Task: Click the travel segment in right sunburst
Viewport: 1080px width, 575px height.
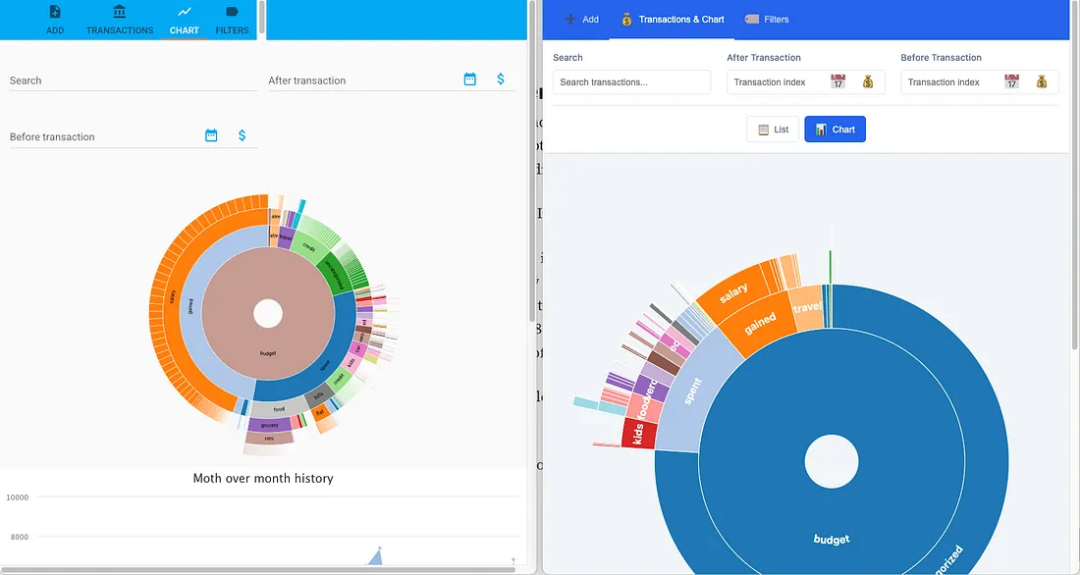Action: coord(807,307)
